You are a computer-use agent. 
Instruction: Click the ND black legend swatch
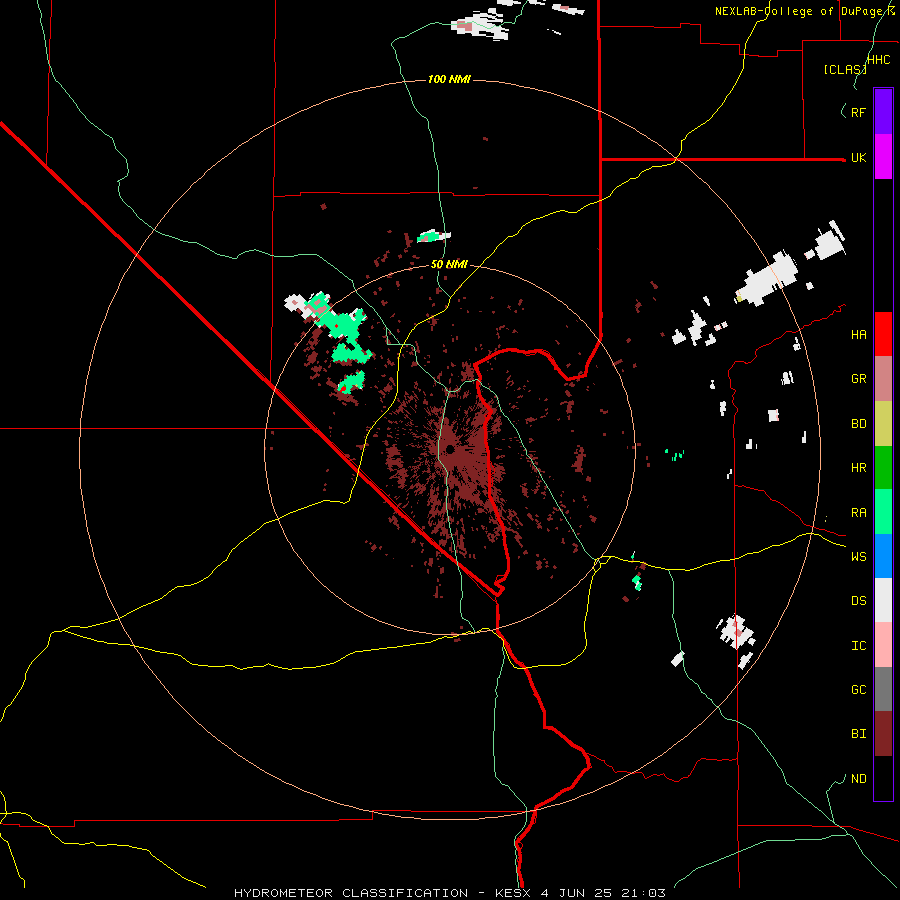point(883,778)
